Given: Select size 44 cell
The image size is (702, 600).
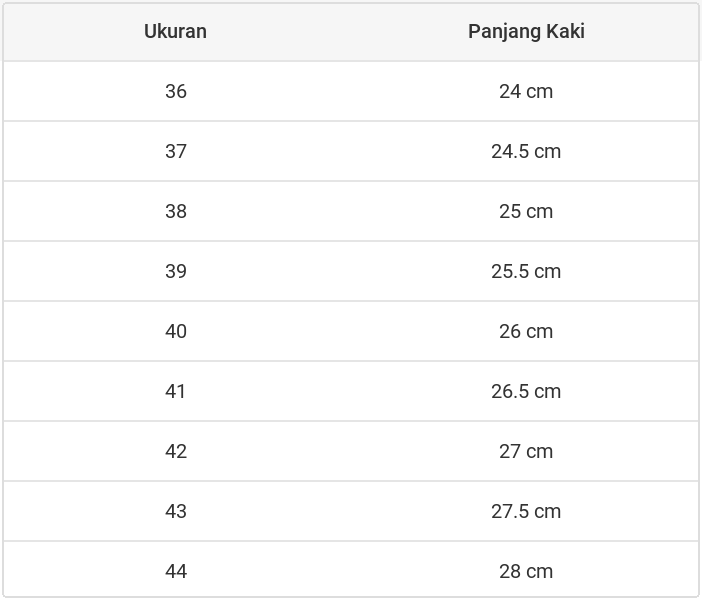Looking at the screenshot, I should [176, 571].
